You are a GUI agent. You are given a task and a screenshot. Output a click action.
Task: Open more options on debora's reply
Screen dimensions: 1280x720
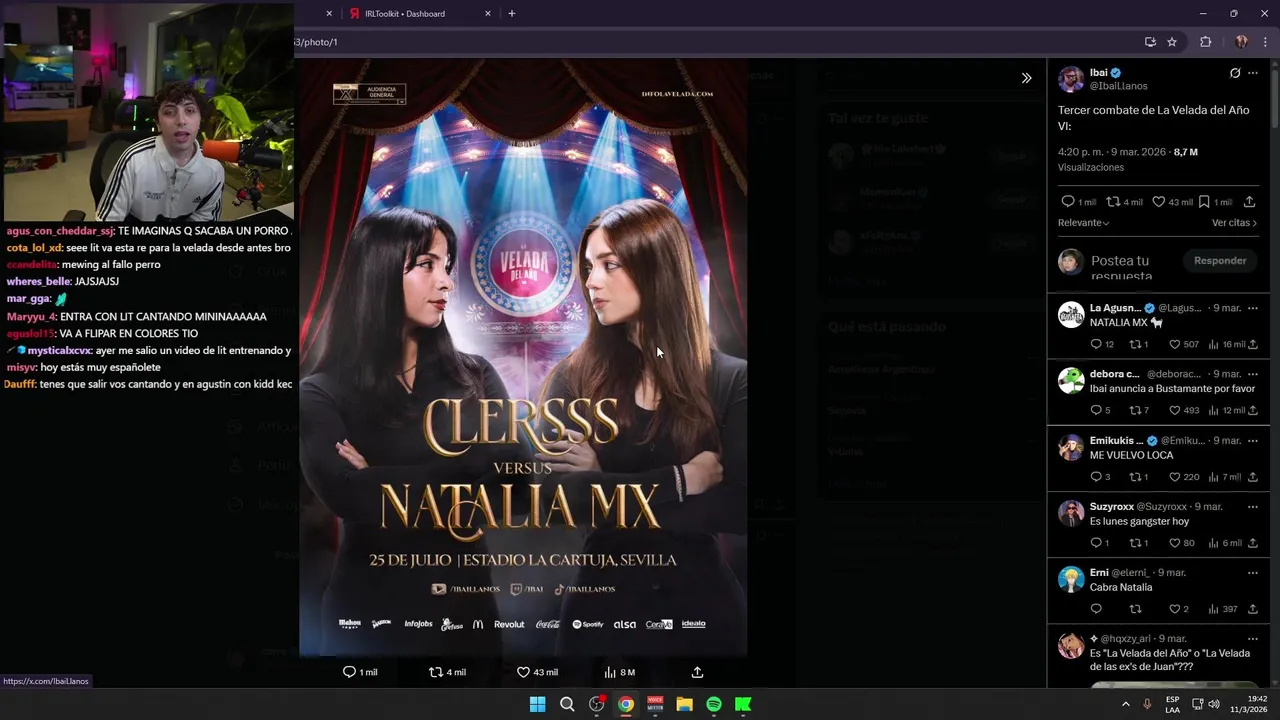(x=1253, y=374)
